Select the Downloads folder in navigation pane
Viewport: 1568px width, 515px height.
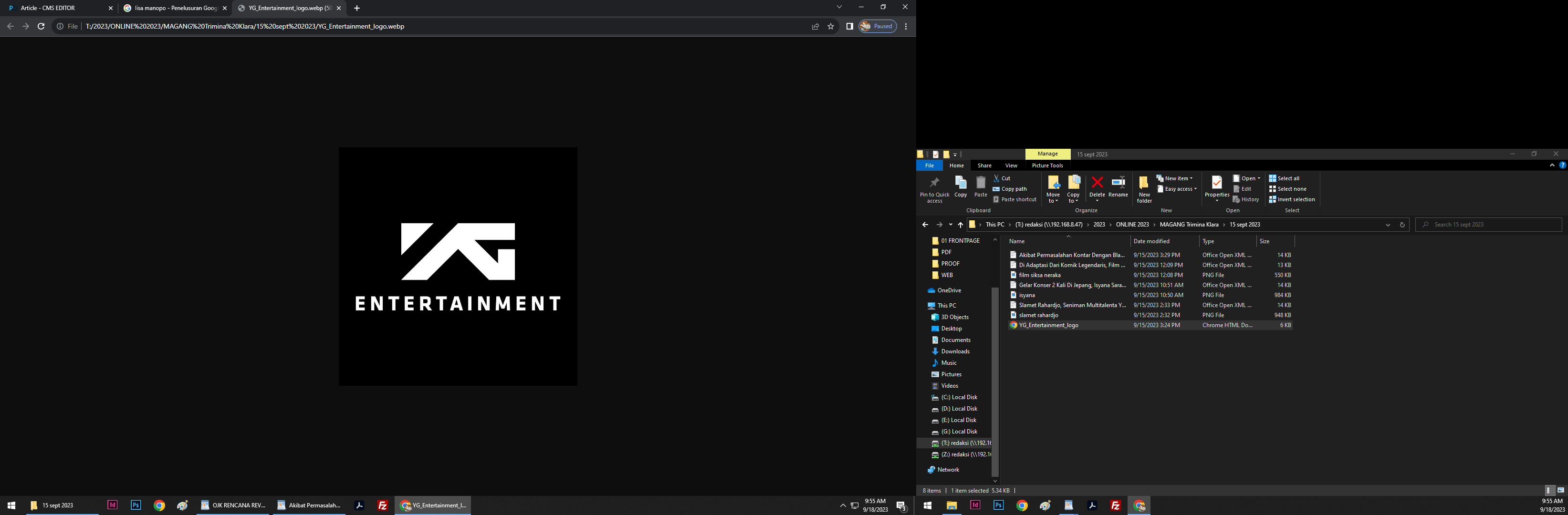[954, 351]
